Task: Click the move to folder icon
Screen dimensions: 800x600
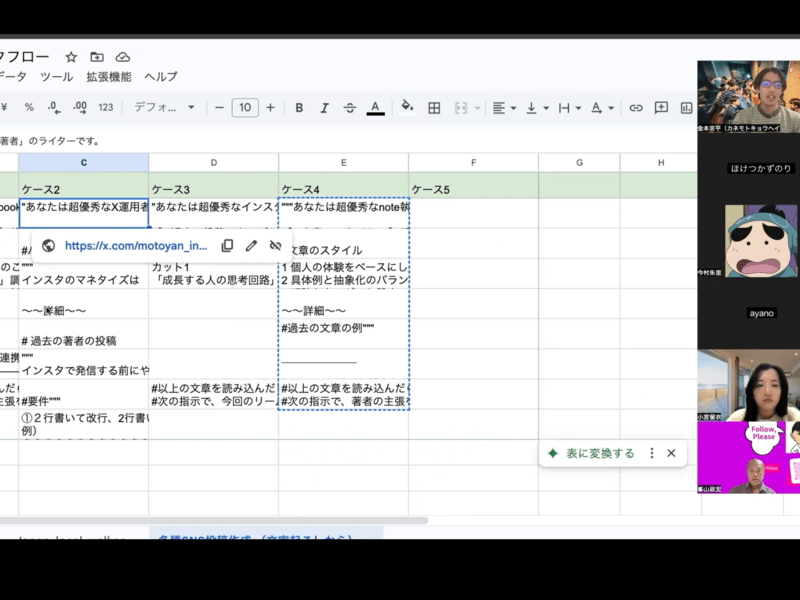Action: tap(97, 57)
